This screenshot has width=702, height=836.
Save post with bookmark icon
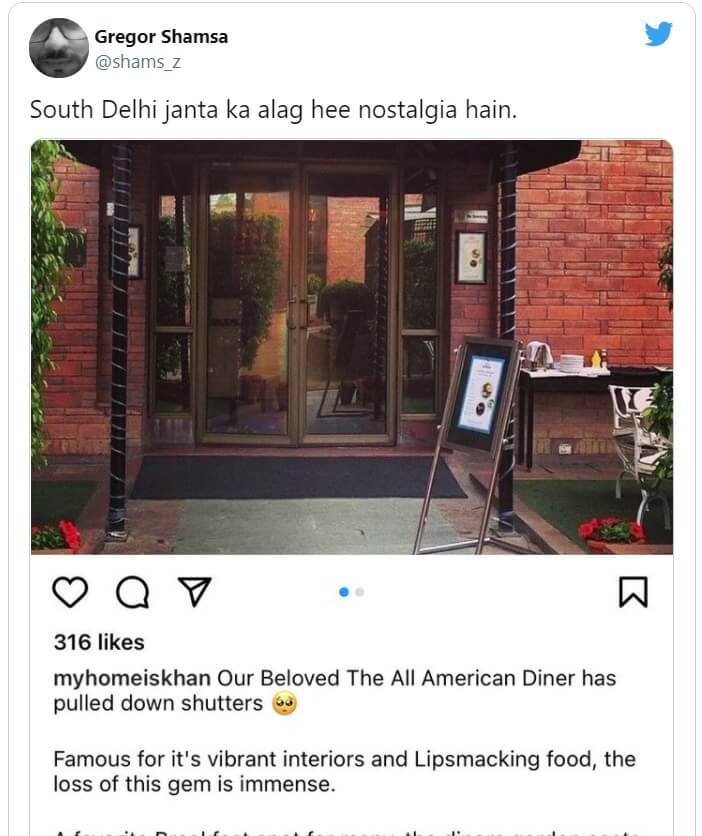[x=633, y=592]
